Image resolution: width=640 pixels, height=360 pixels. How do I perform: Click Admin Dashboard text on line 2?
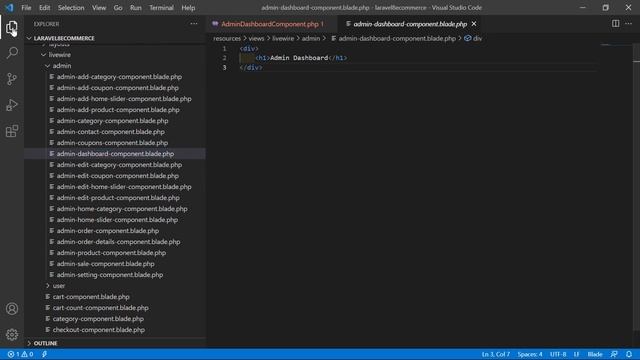pyautogui.click(x=299, y=58)
